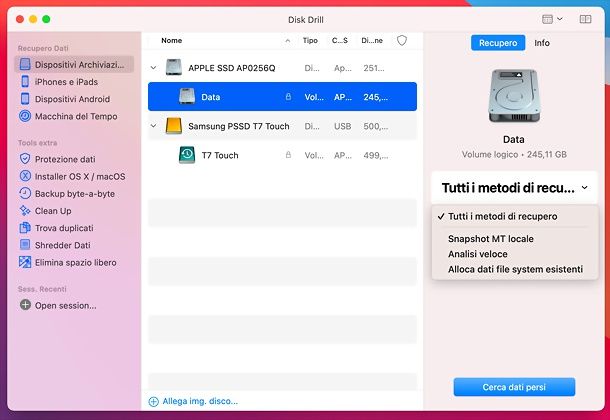
Task: Open Macchina del Tempo icon
Action: coord(25,116)
